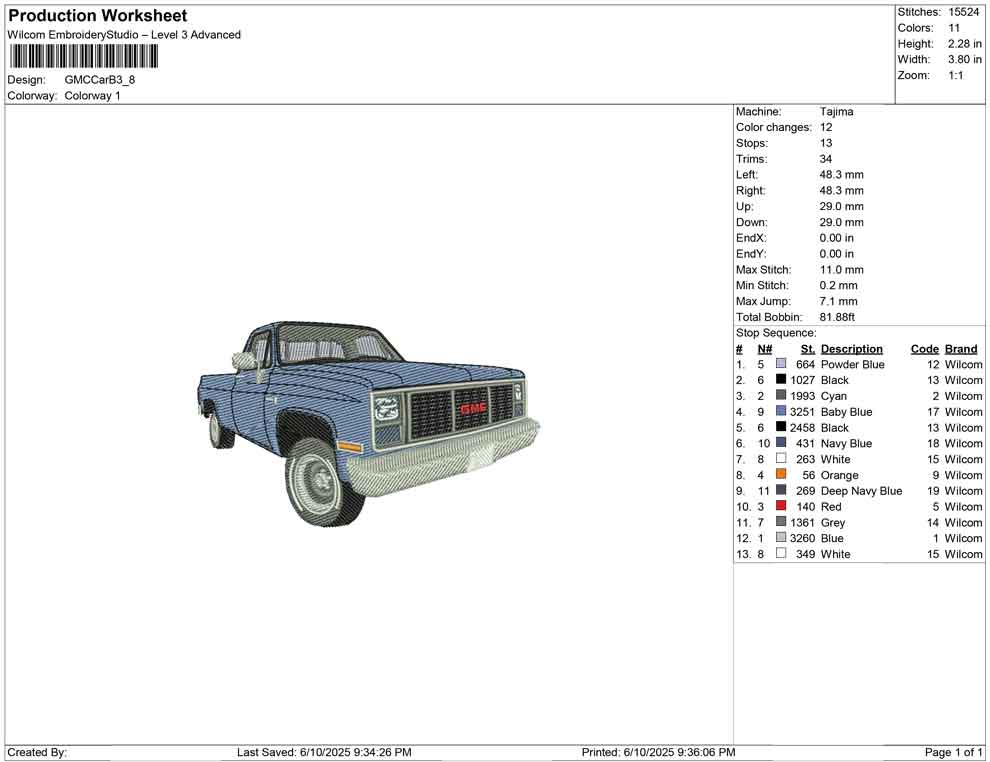Image resolution: width=990 pixels, height=762 pixels.
Task: Select the Orange color swatch in stop 8
Action: pyautogui.click(x=781, y=475)
